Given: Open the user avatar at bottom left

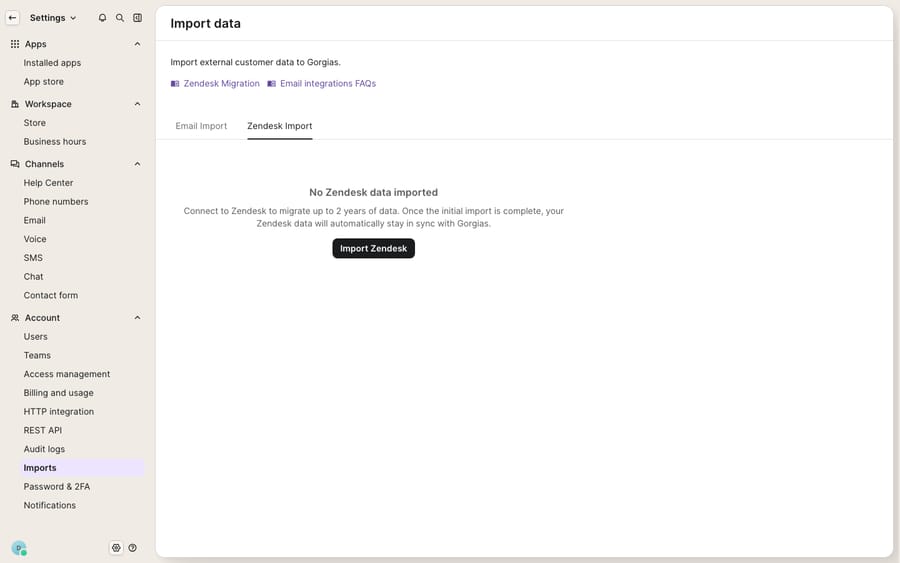Looking at the screenshot, I should click(19, 548).
